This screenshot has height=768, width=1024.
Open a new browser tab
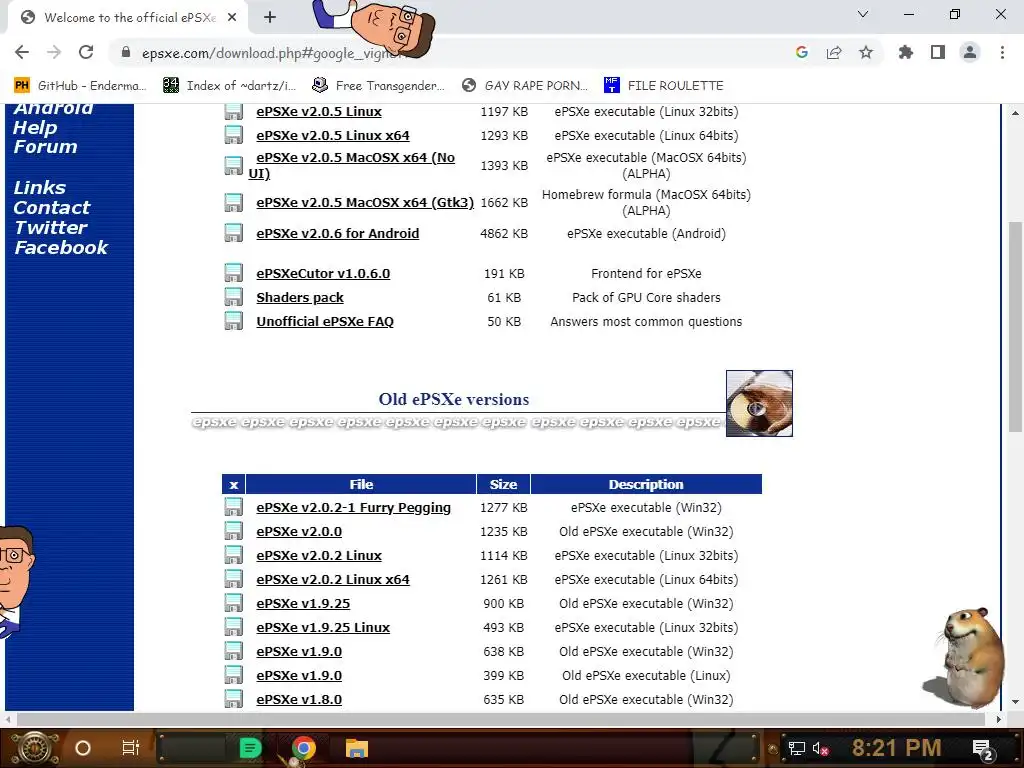270,18
